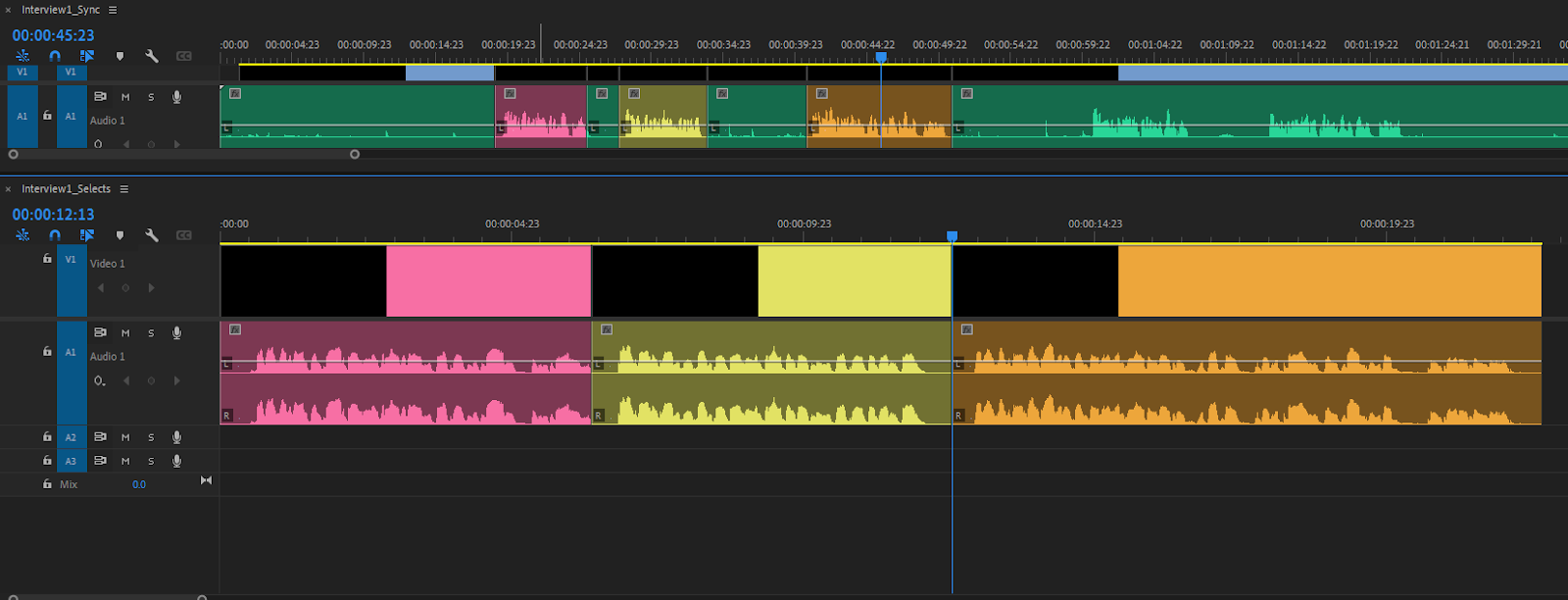Toggle the A1 track lock in Interview1_Selects
1568x600 pixels.
coord(47,351)
